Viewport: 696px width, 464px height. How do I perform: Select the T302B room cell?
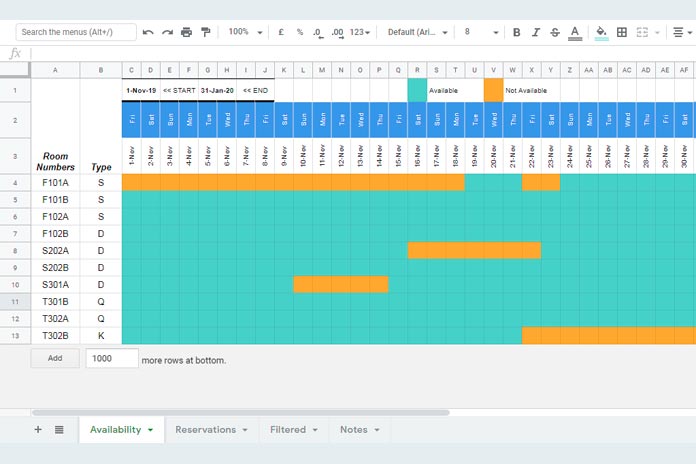pos(55,335)
